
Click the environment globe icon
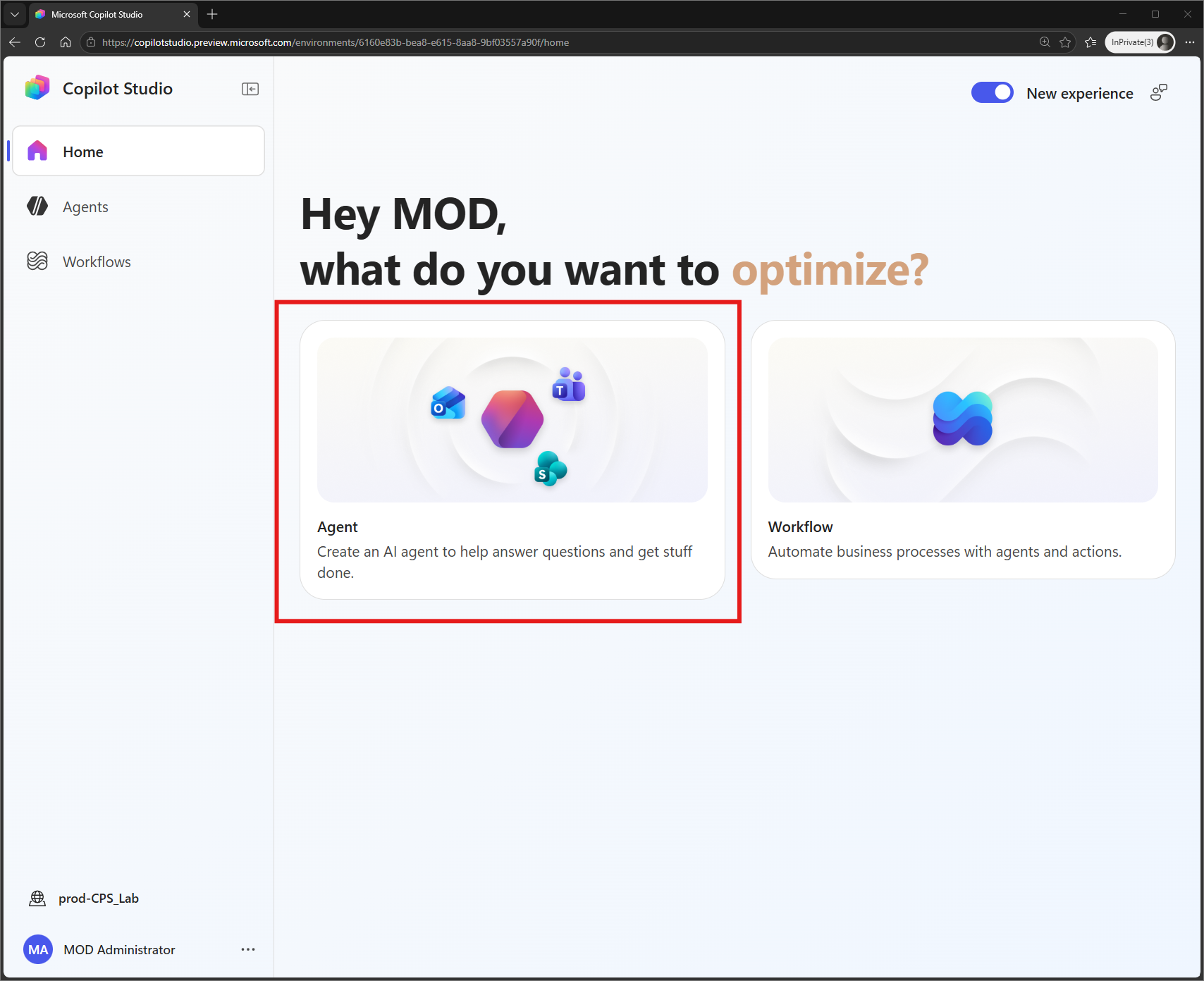[37, 898]
